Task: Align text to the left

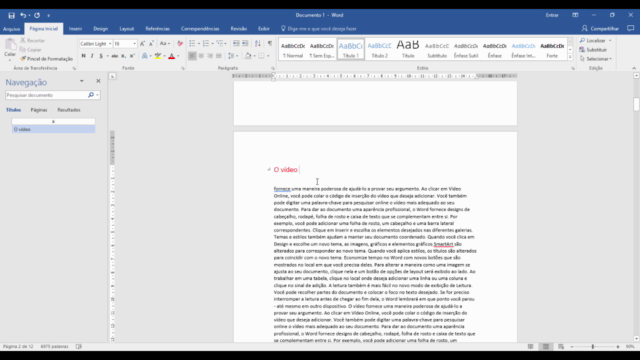Action: tap(192, 56)
